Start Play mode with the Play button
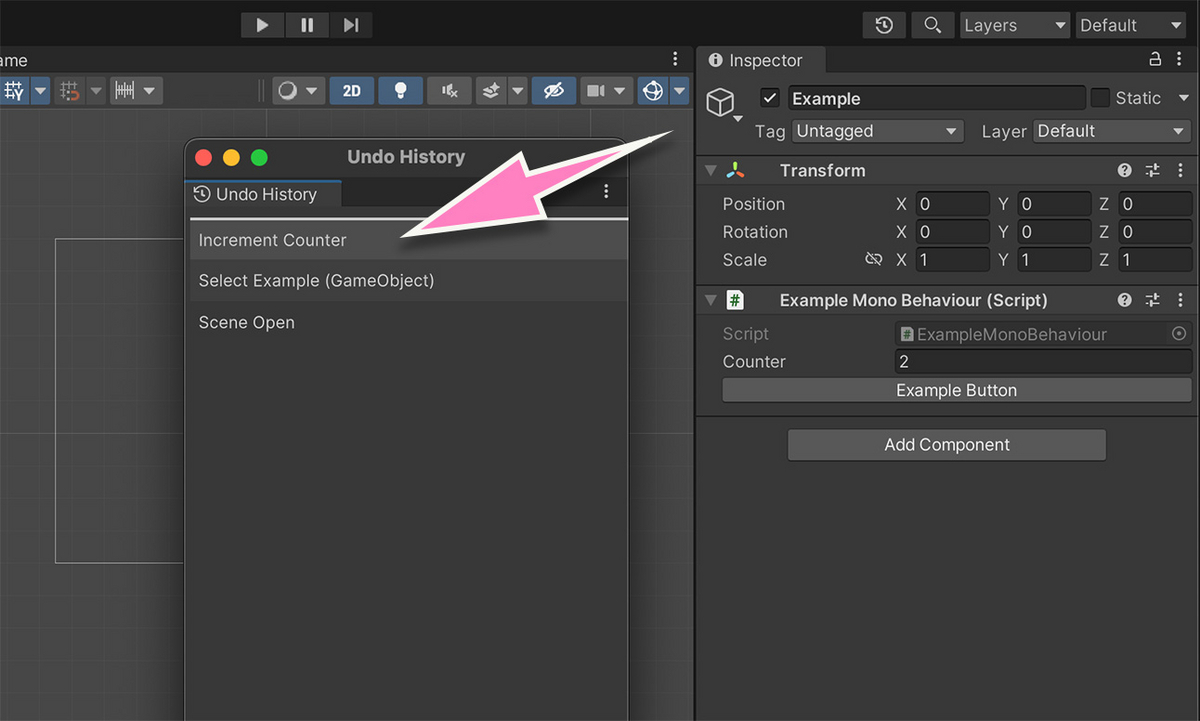1200x721 pixels. [x=262, y=25]
